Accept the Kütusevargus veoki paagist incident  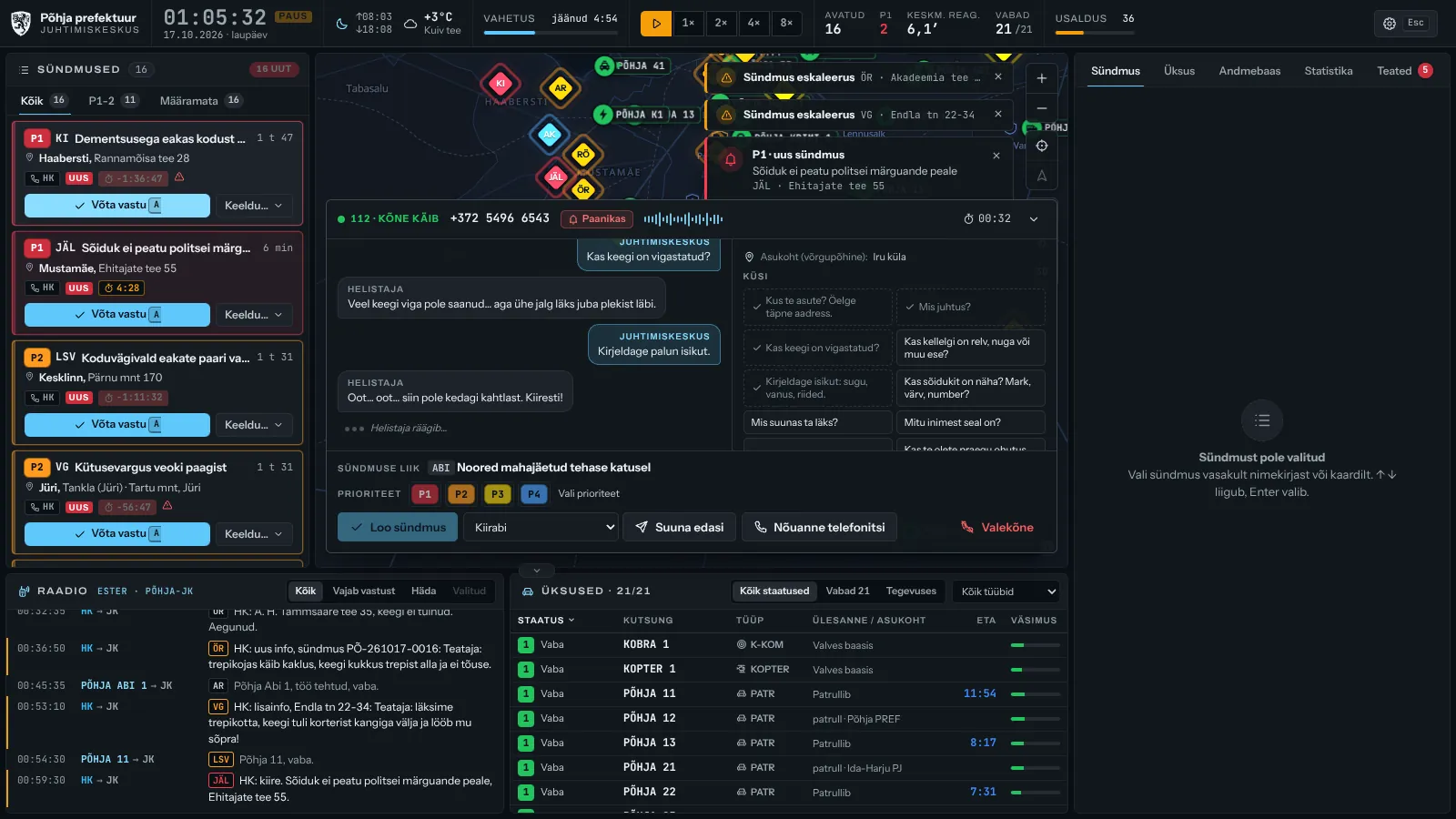(117, 534)
